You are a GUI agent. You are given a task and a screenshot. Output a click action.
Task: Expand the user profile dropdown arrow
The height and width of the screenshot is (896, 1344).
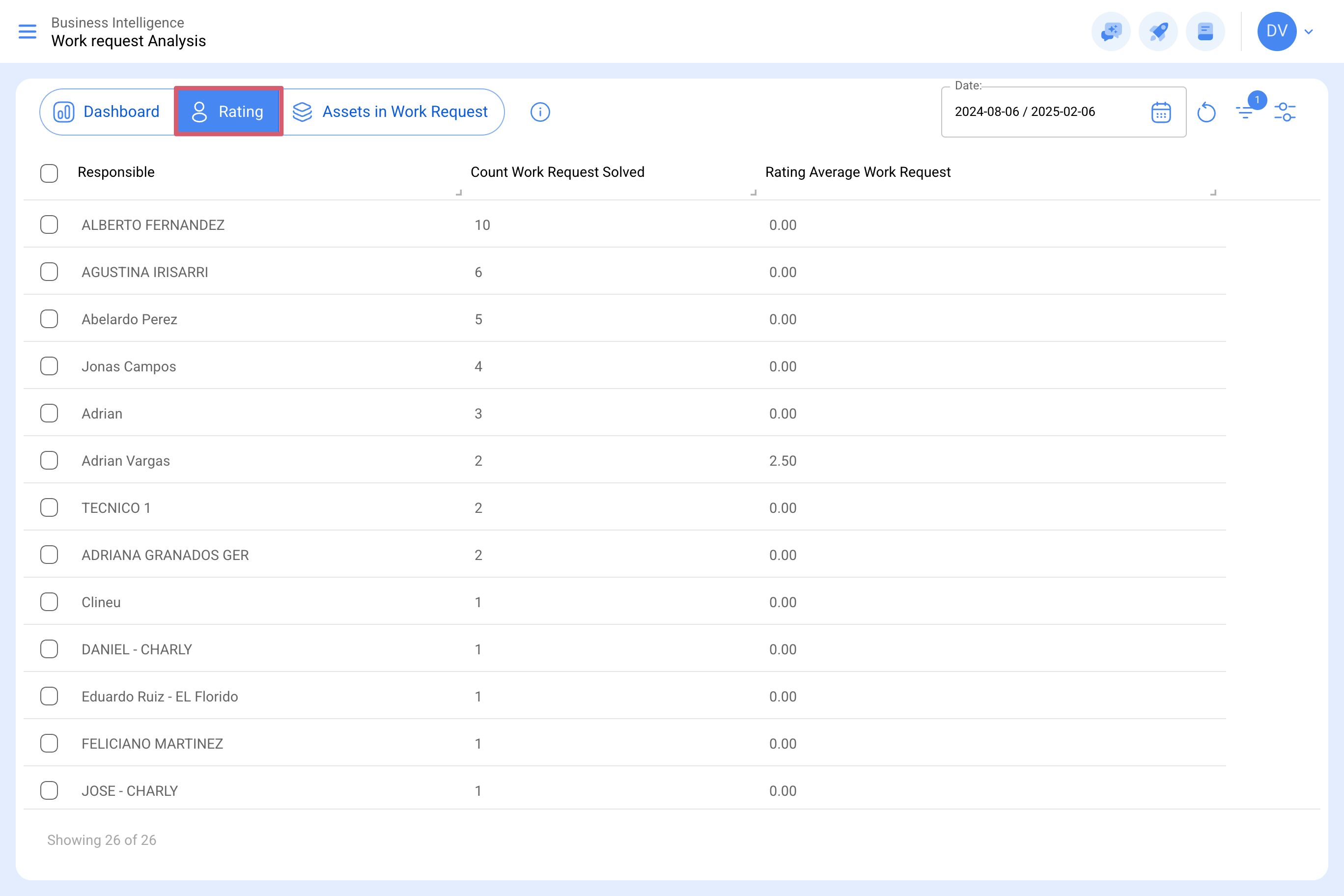pos(1309,32)
